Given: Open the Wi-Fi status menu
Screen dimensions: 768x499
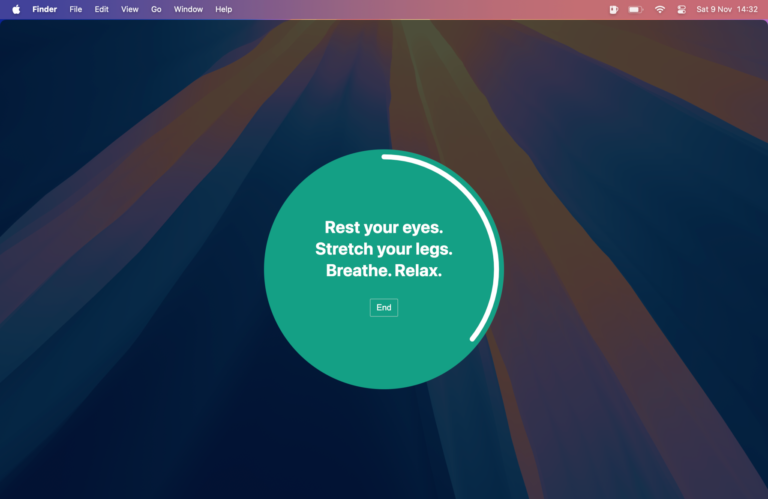Looking at the screenshot, I should 659,9.
